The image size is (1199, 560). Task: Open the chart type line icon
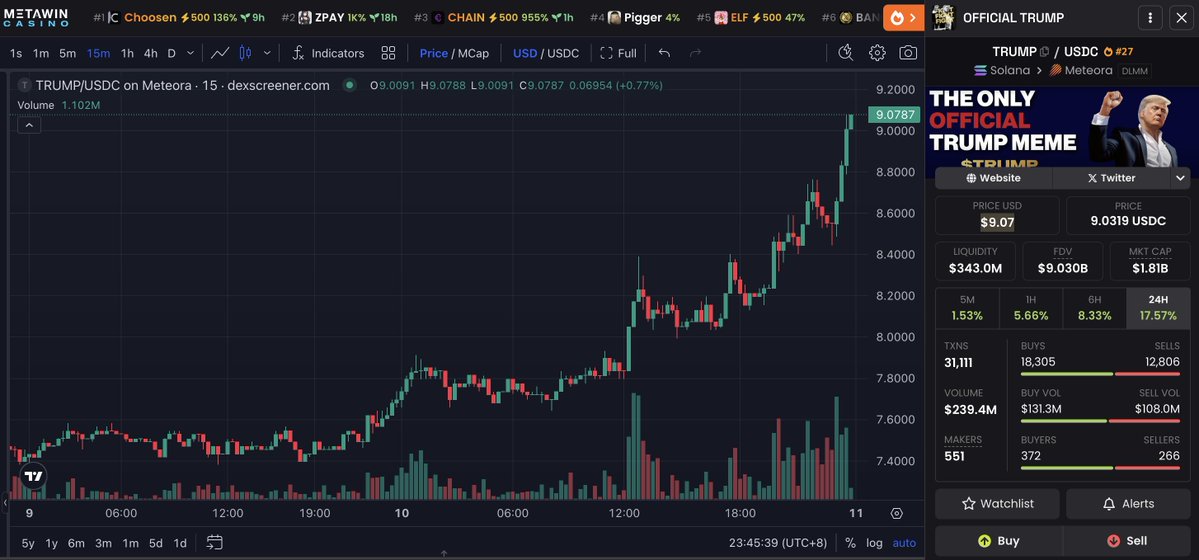pos(220,53)
